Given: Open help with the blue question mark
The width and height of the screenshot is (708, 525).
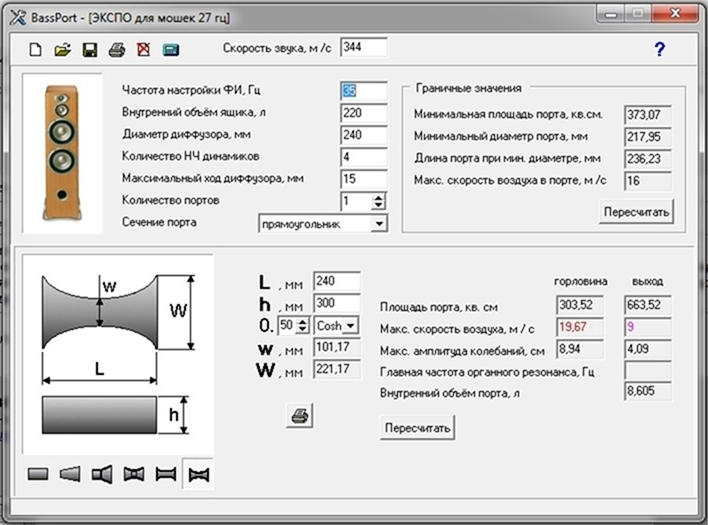Looking at the screenshot, I should click(660, 49).
